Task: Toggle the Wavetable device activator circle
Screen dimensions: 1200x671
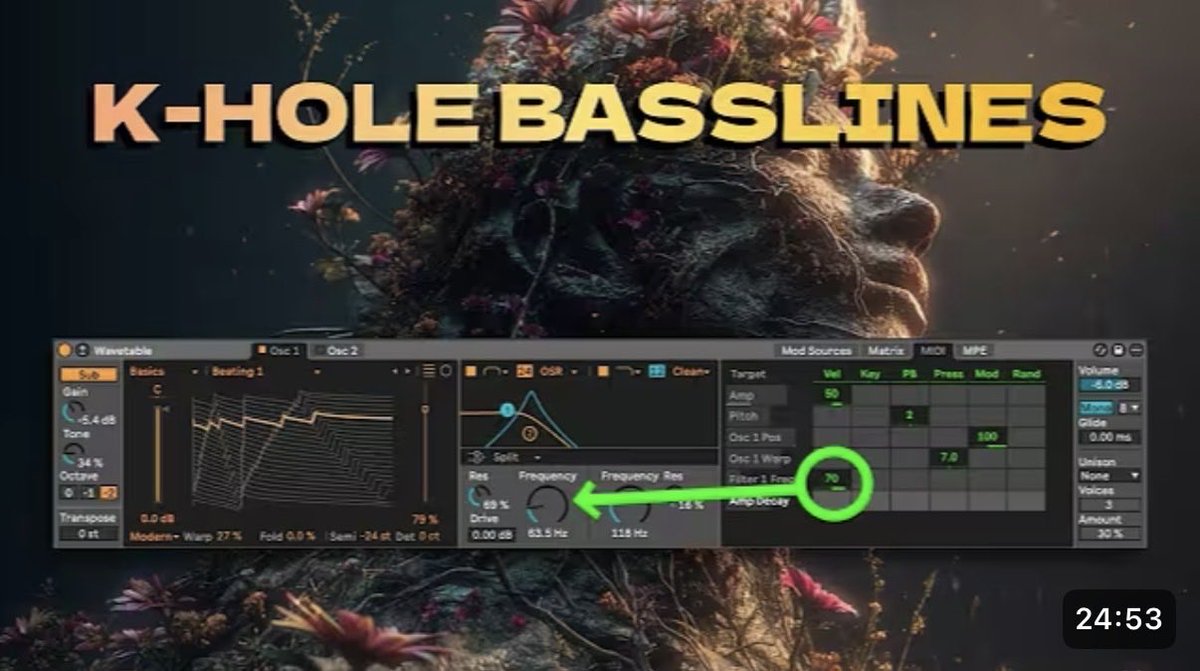Action: [64, 350]
